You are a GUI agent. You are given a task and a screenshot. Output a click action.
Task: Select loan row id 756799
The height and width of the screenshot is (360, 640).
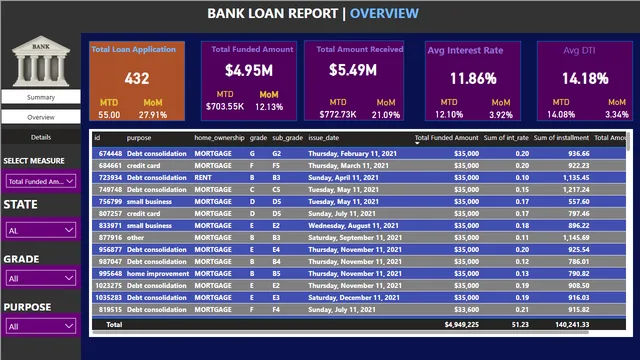tap(359, 202)
